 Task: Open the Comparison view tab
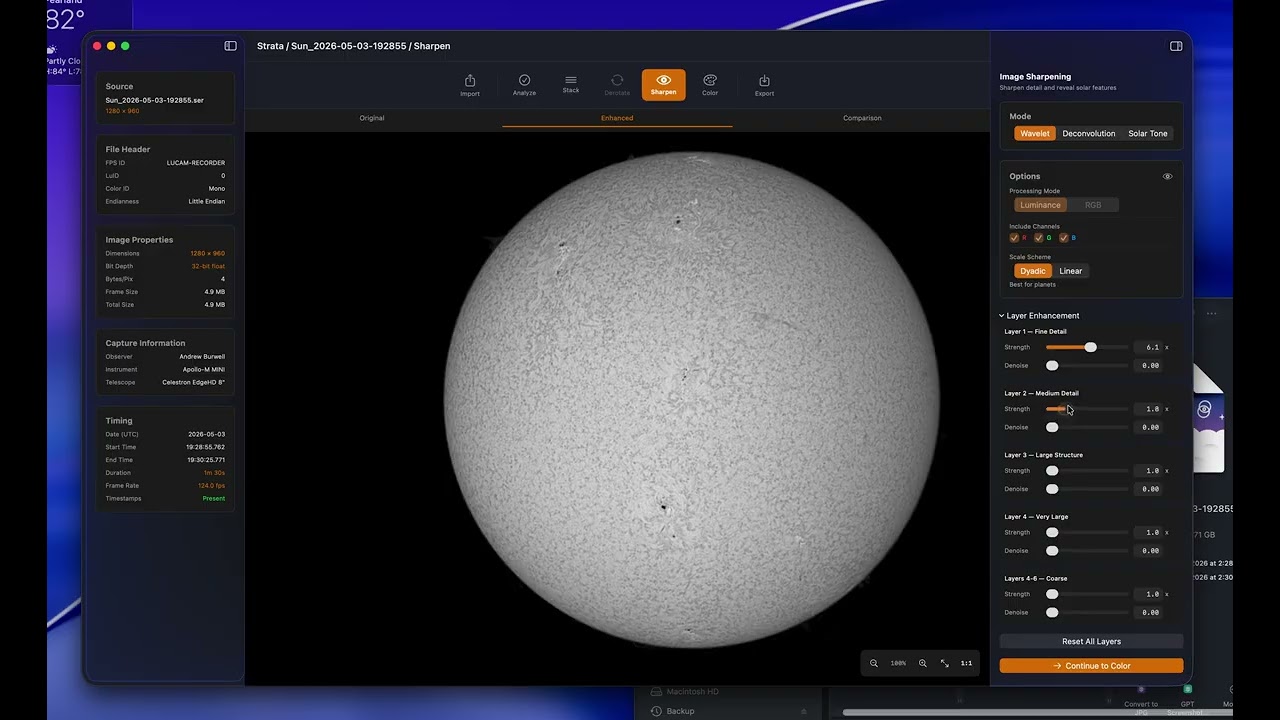pyautogui.click(x=862, y=118)
